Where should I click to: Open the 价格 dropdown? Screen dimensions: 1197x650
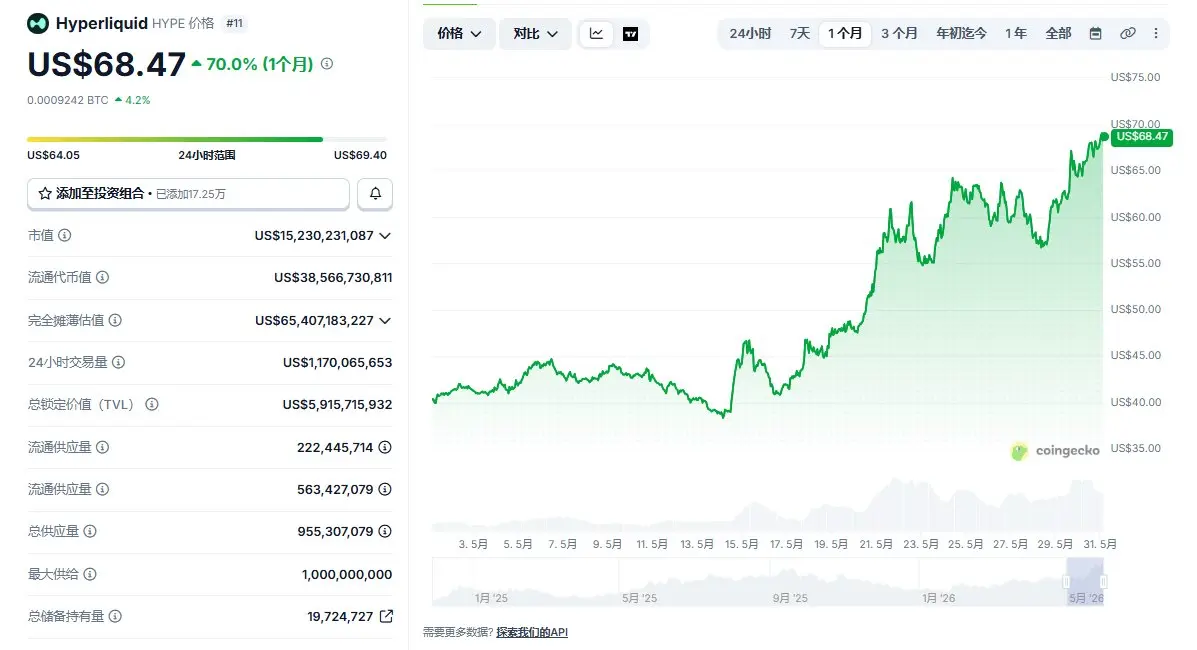pos(459,34)
